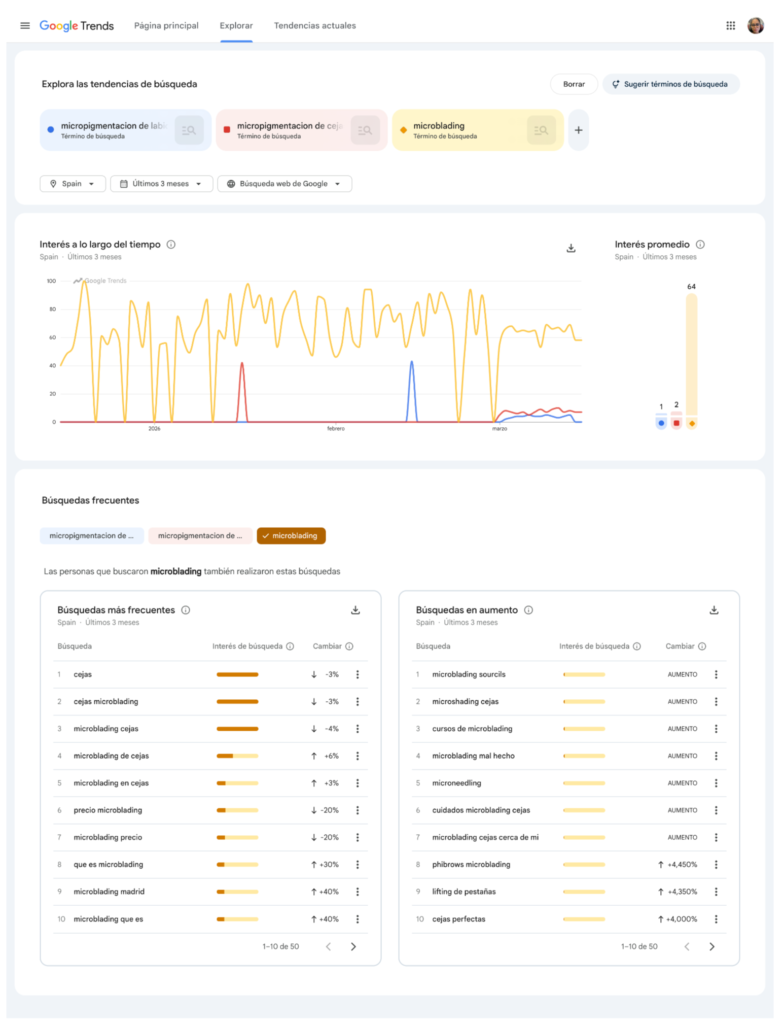This screenshot has width=784, height=1024.
Task: Go to next page of Búsquedas en aumento
Action: click(x=712, y=946)
